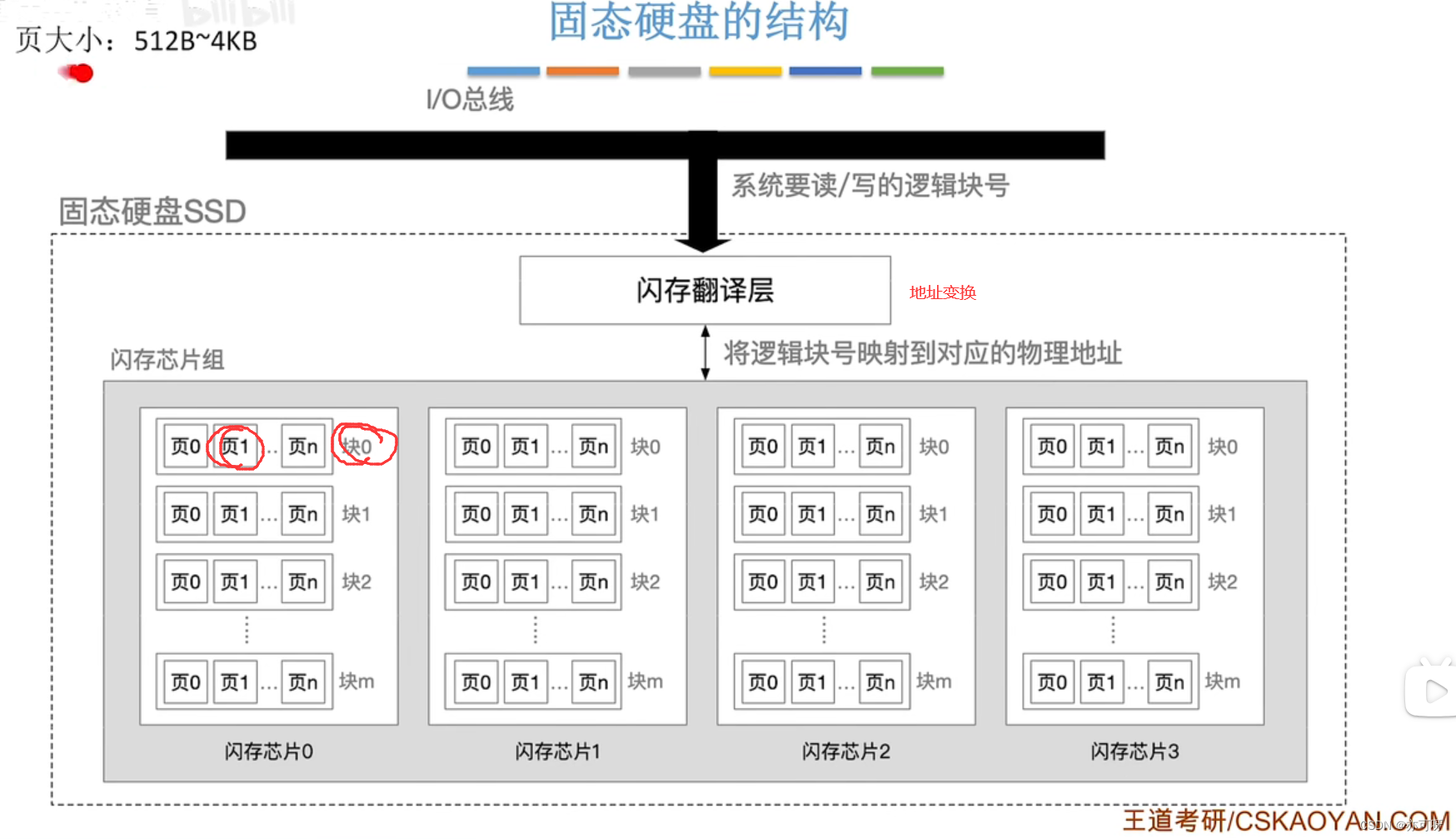
Task: Select 页n in 块m of 闪存芯片0
Action: (x=303, y=682)
